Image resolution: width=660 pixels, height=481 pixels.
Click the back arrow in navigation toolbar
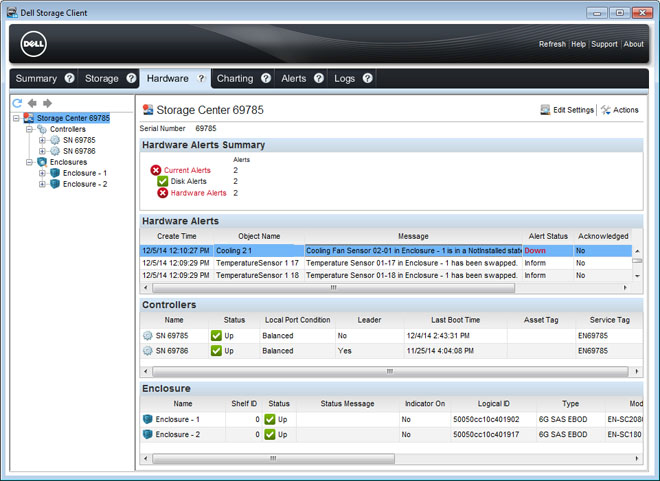32,103
